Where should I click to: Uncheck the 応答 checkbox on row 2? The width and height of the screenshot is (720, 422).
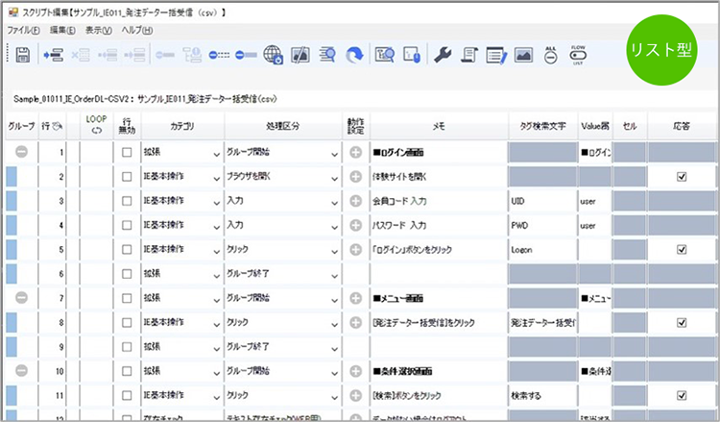681,177
